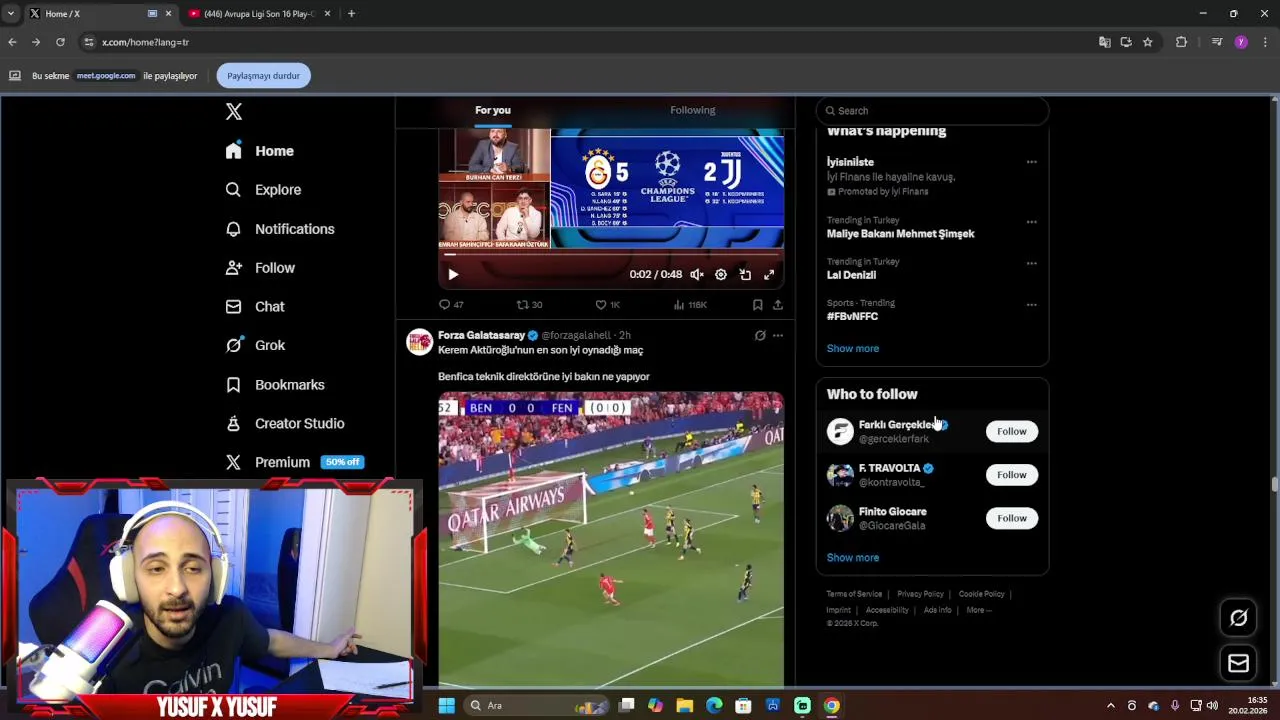Open Explore in the sidebar
This screenshot has height=720, width=1280.
[264, 190]
